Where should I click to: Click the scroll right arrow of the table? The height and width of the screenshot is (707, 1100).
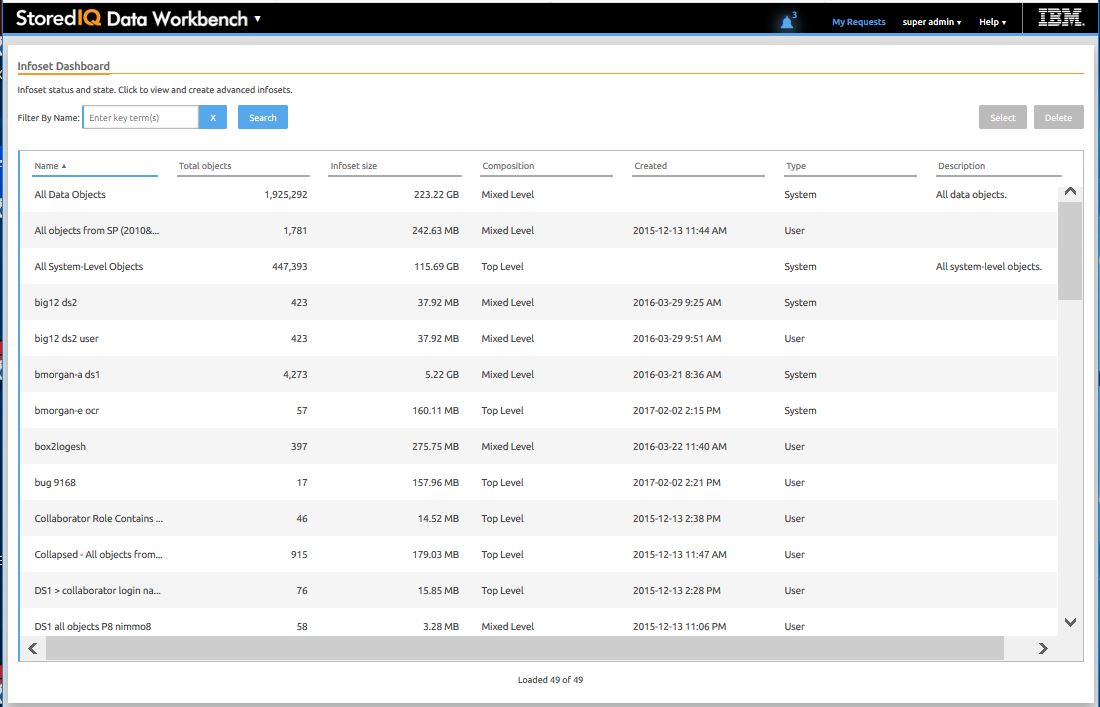pos(1043,648)
